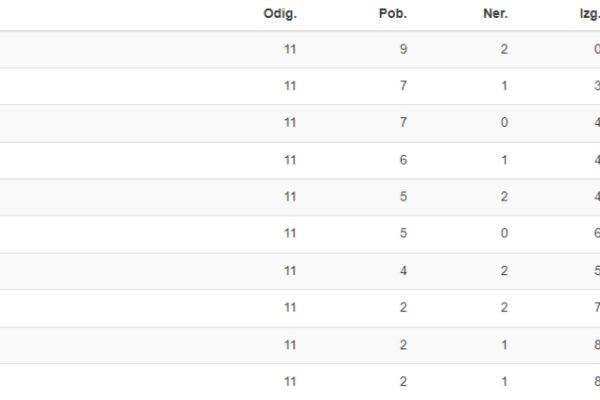Click Ner. value 2 in first row
The image size is (600, 400).
click(x=504, y=49)
